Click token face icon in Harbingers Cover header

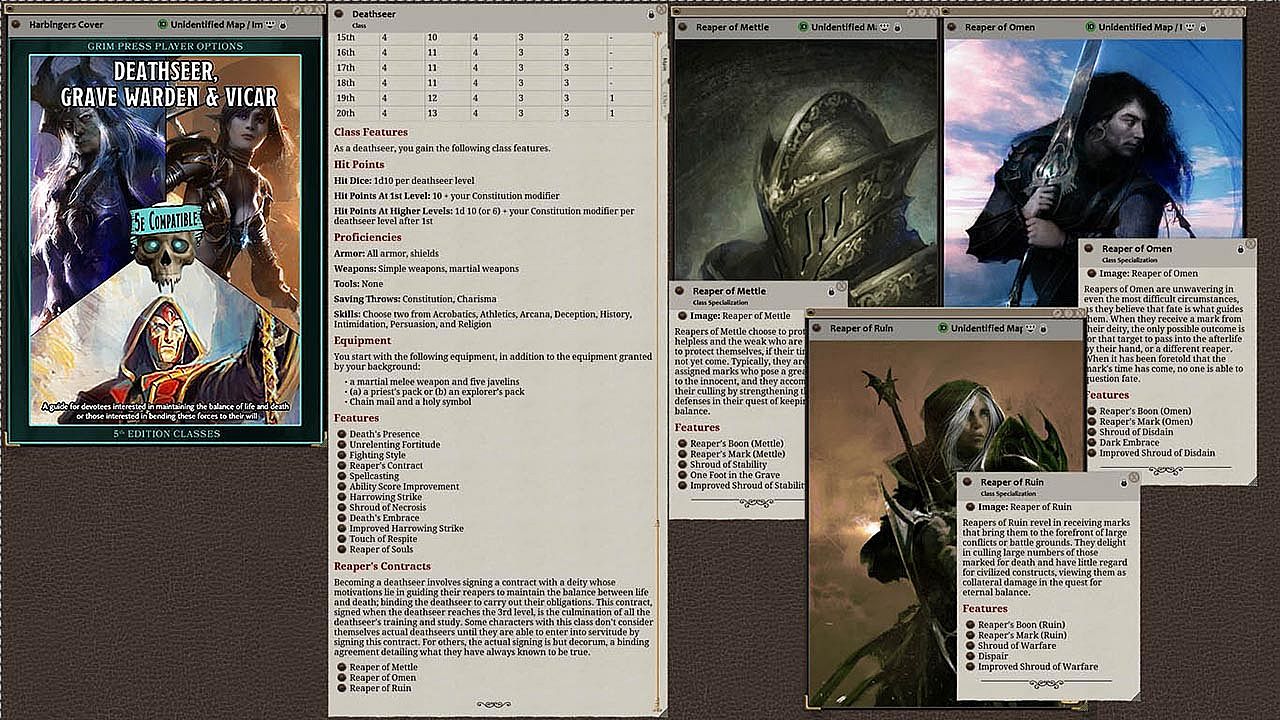[x=272, y=24]
